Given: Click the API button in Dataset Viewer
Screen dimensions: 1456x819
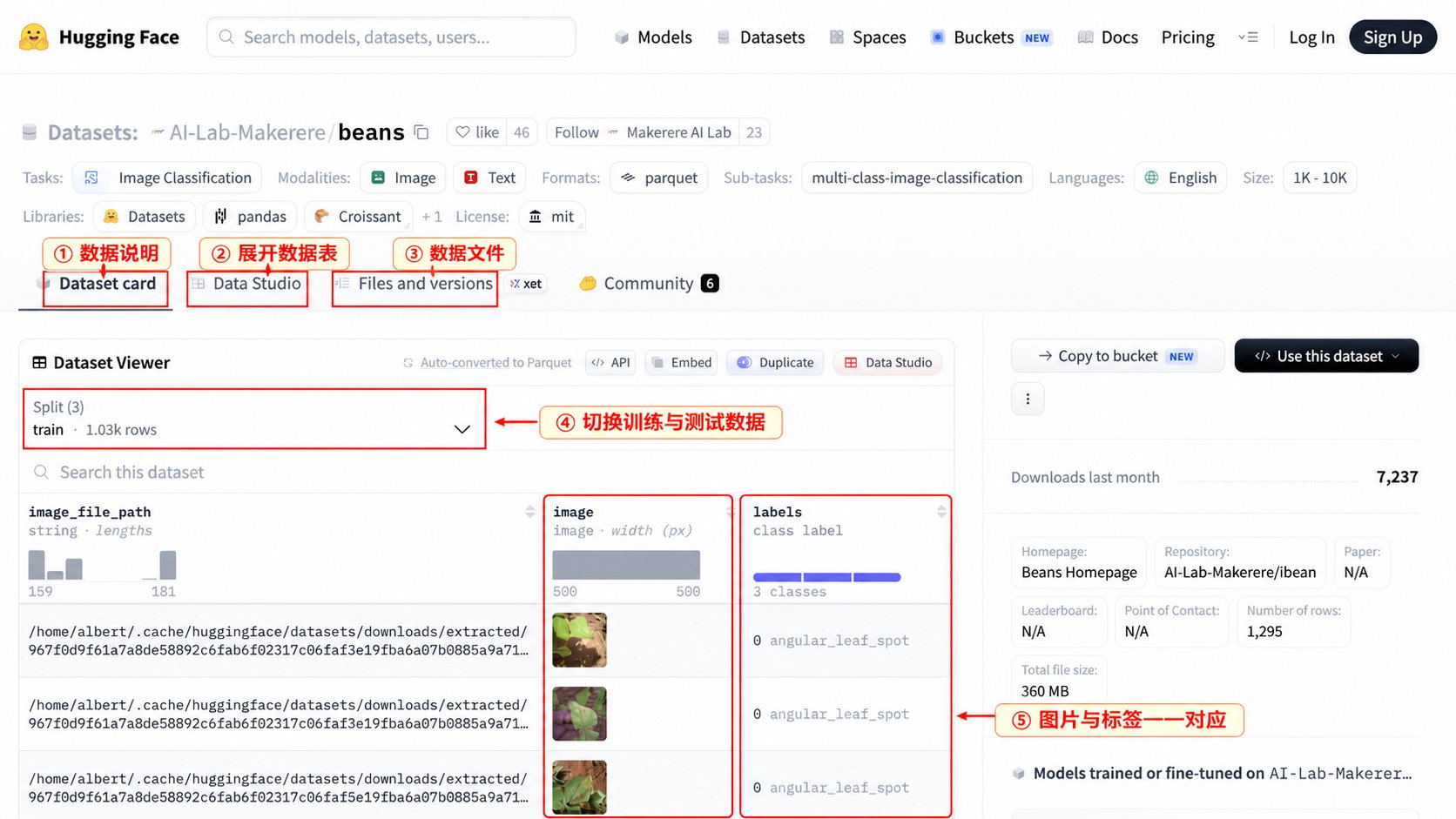Looking at the screenshot, I should coord(610,363).
